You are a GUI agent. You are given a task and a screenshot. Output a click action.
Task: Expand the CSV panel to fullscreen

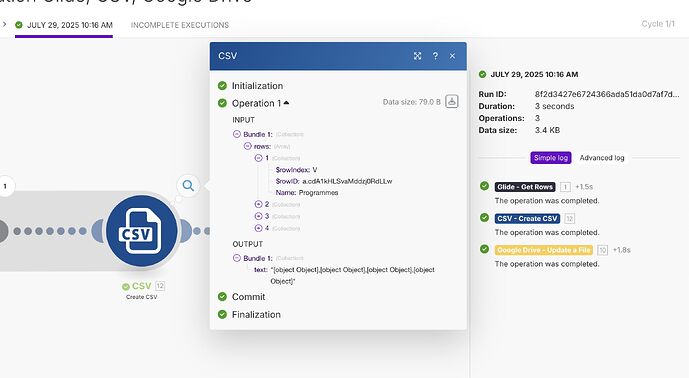point(417,56)
